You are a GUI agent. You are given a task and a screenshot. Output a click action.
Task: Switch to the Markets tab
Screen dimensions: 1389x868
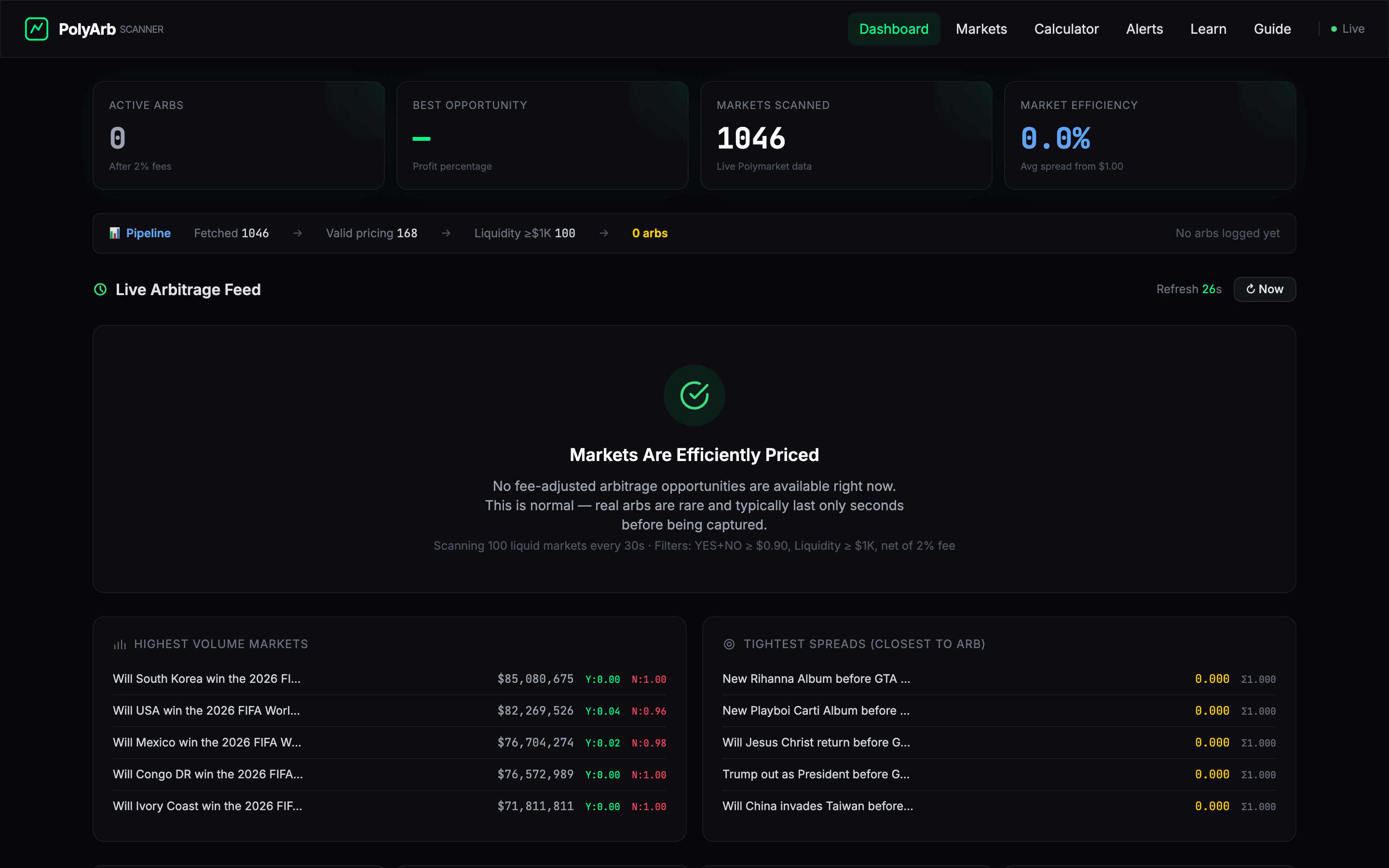[x=981, y=29]
